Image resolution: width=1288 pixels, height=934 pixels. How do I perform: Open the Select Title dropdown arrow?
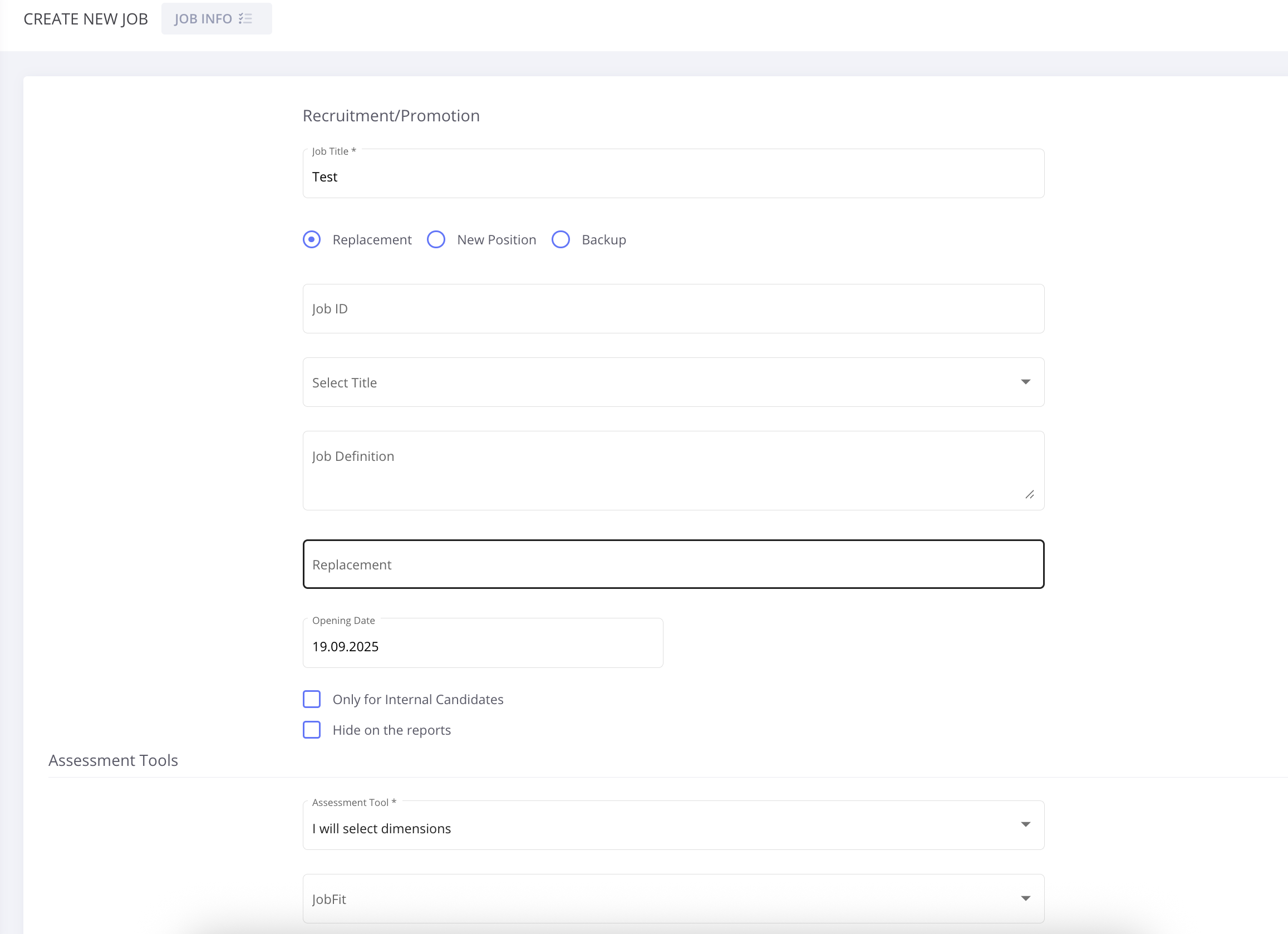click(x=1025, y=382)
